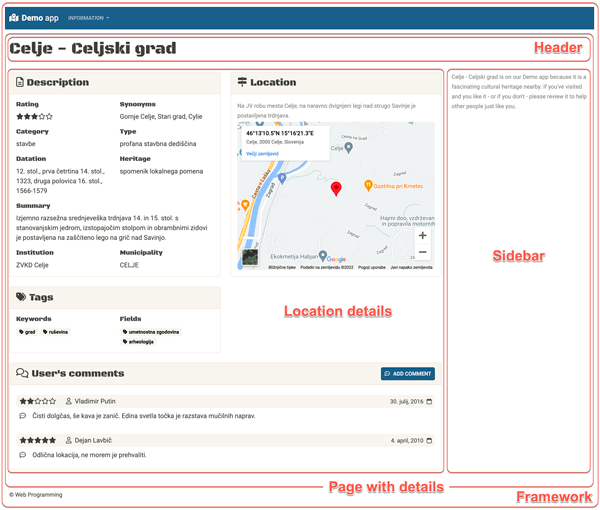The image size is (600, 510).
Task: Click the Gostilna pri Kmetec restaurant marker
Action: 368,185
